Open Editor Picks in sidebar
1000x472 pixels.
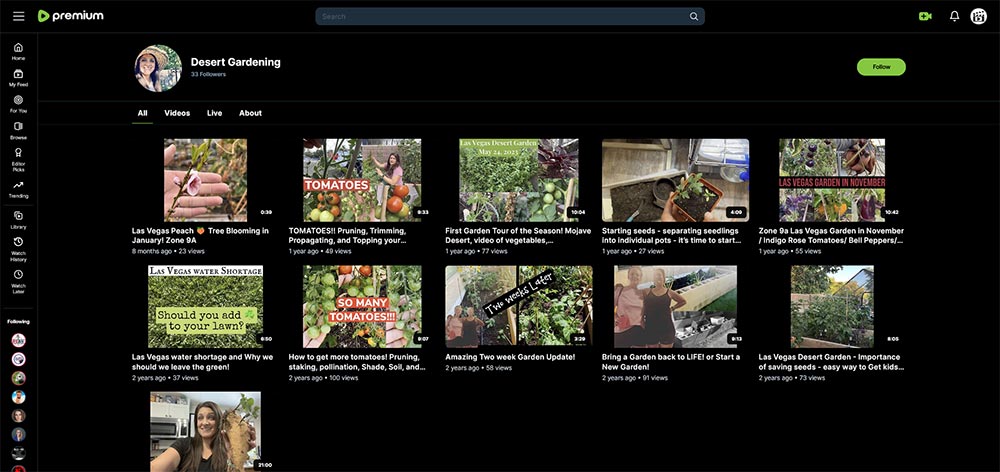click(18, 159)
